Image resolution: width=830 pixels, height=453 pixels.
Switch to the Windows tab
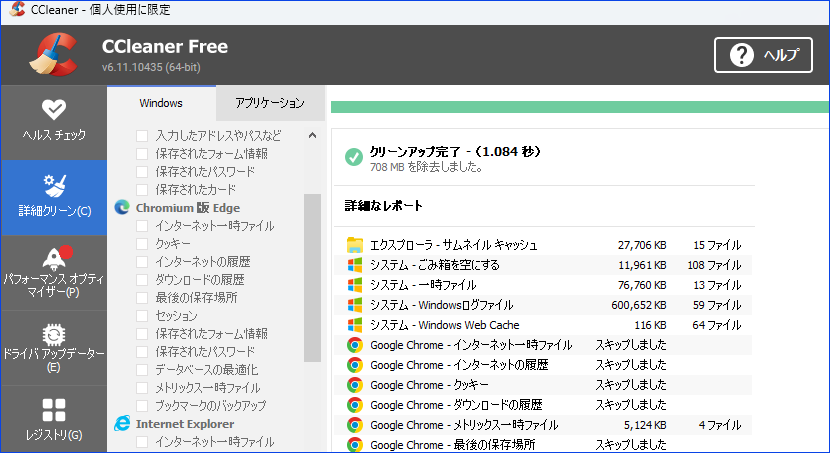click(x=161, y=103)
